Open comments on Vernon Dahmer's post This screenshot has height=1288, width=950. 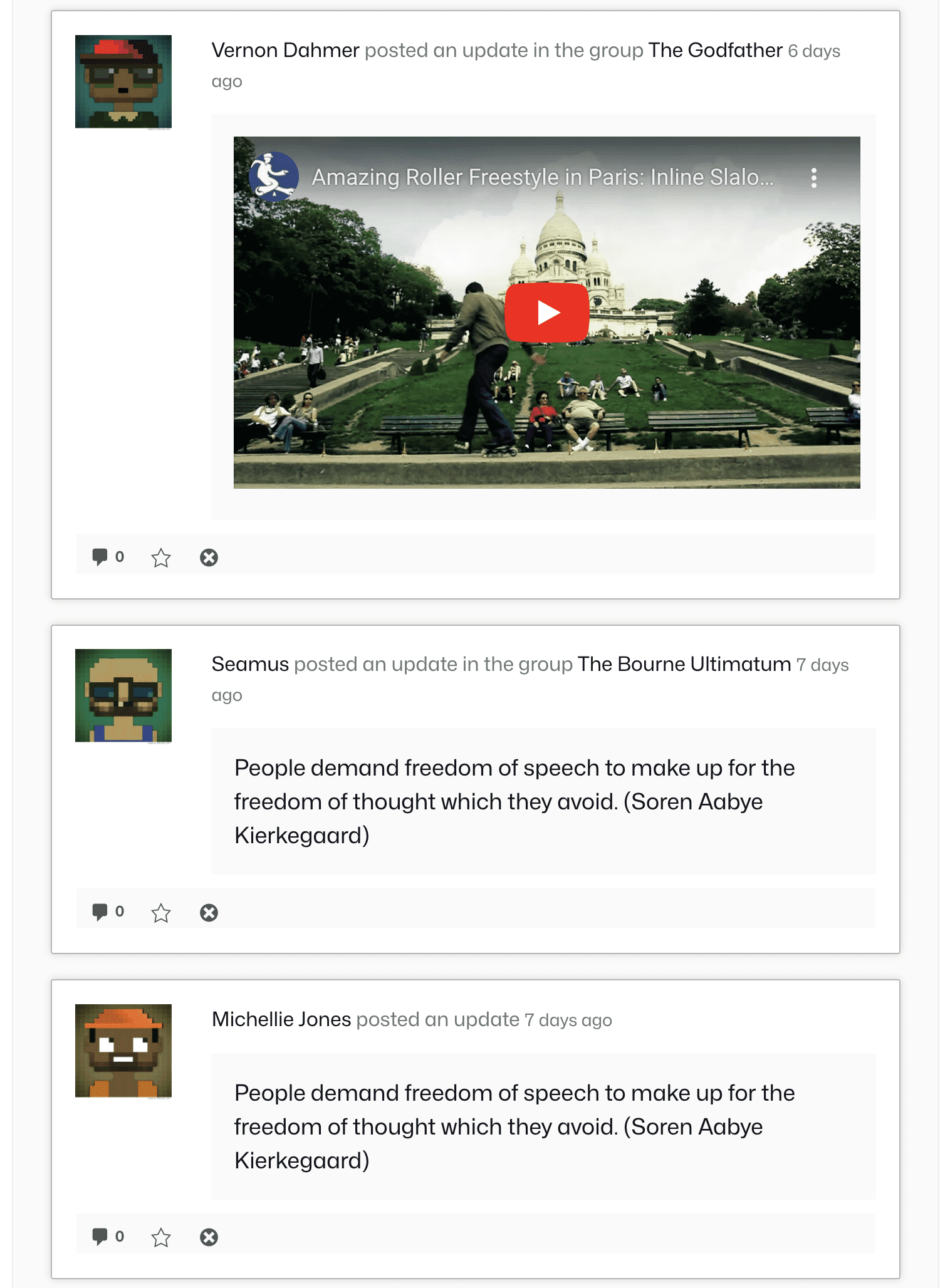(x=108, y=557)
